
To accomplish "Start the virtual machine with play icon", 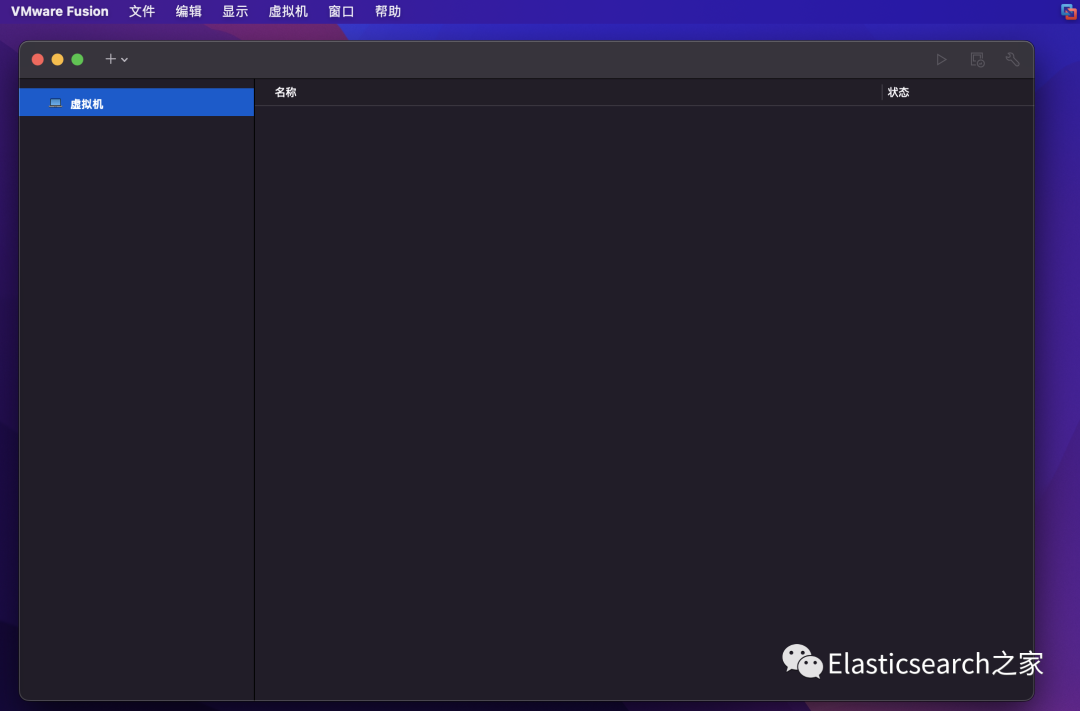I will pos(941,60).
